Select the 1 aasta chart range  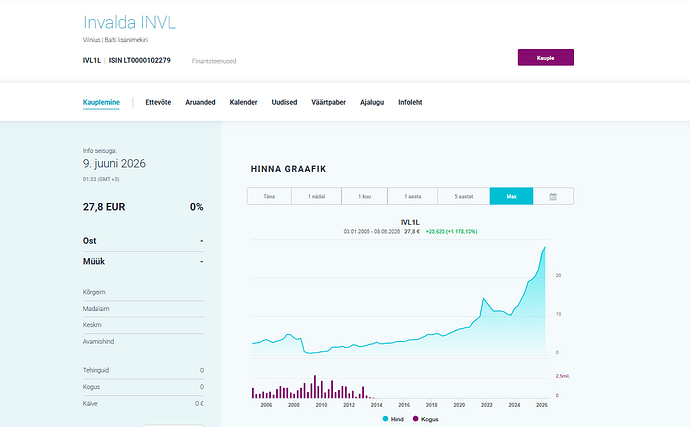412,196
